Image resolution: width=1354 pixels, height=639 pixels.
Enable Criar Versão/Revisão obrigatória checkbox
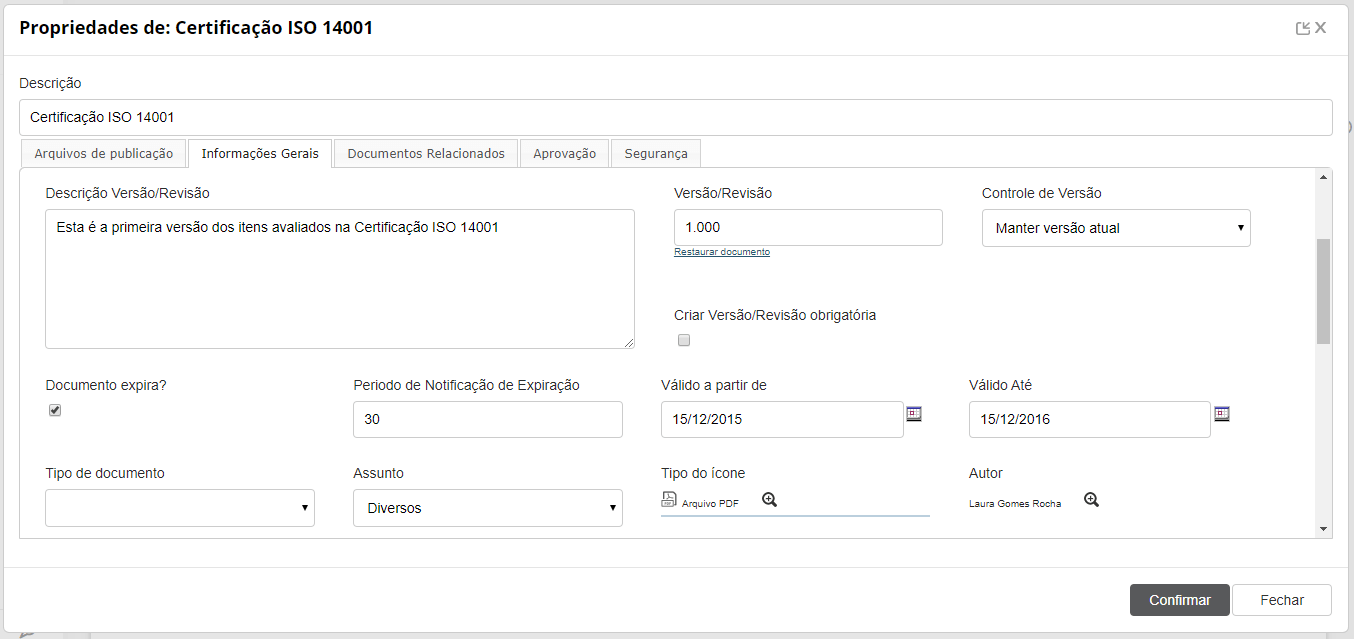point(684,340)
